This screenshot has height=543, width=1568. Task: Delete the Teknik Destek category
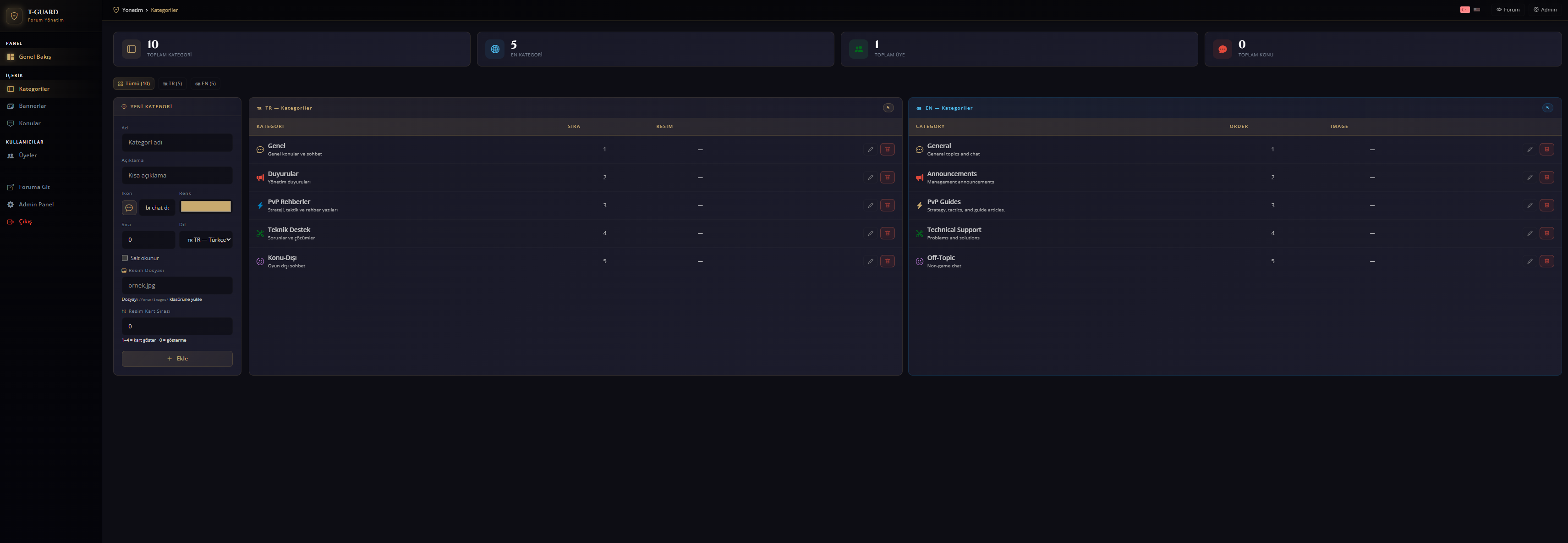click(x=888, y=233)
